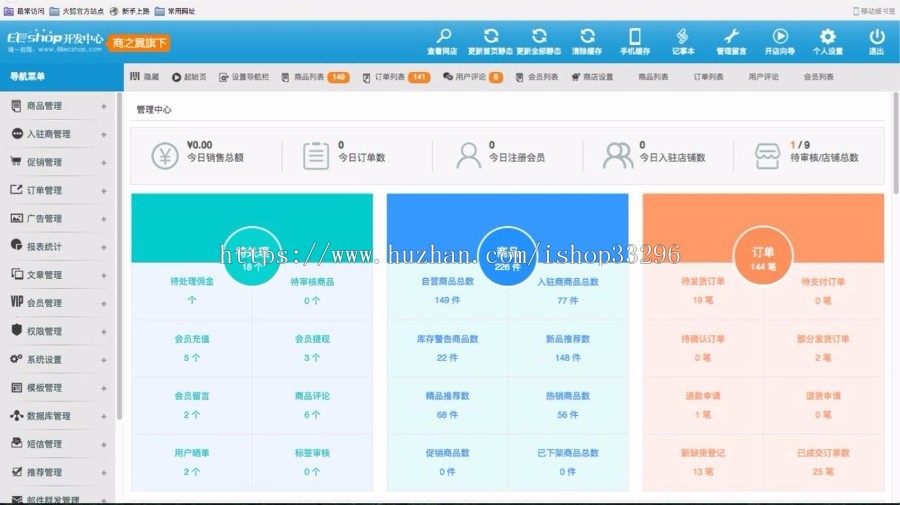Expand 商品管理 with its plus sign
Viewport: 900px width, 505px height.
tap(104, 106)
